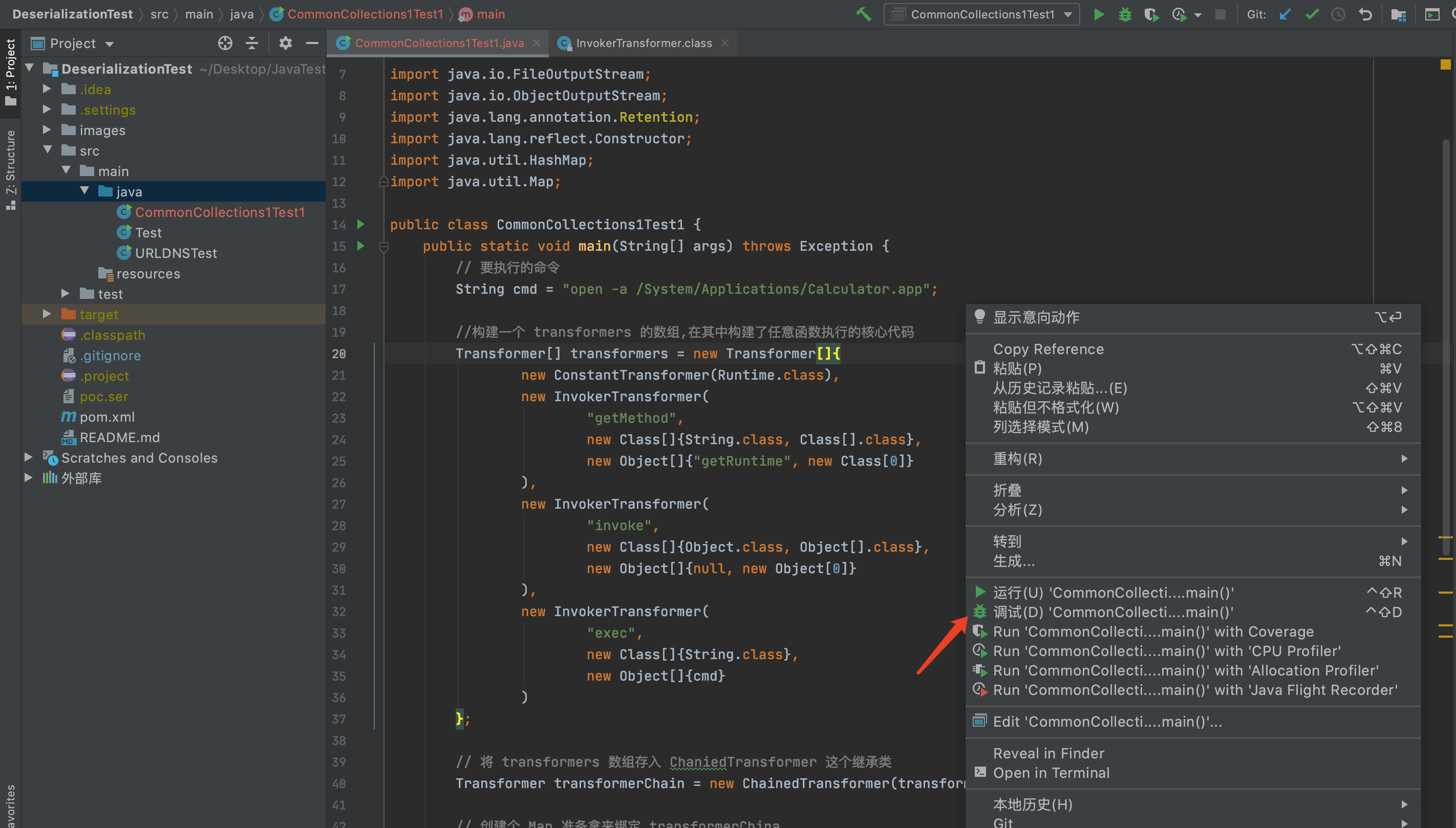The height and width of the screenshot is (828, 1456).
Task: Collapse the main folder in the tree
Action: click(66, 170)
